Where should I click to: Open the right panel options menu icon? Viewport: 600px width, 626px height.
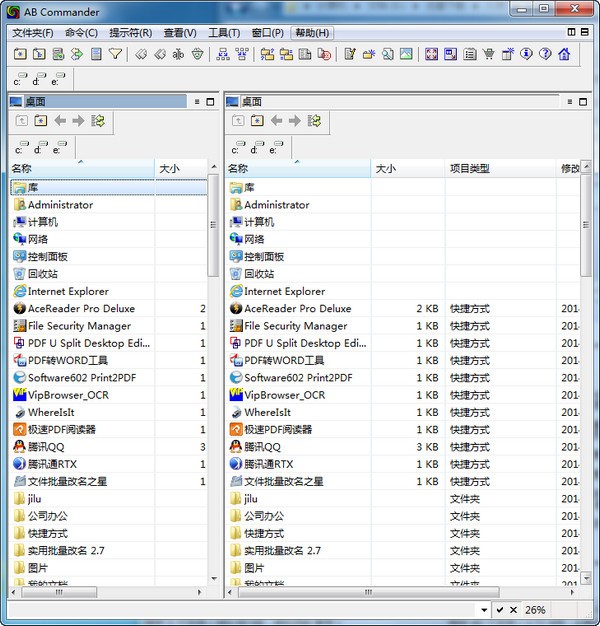570,102
